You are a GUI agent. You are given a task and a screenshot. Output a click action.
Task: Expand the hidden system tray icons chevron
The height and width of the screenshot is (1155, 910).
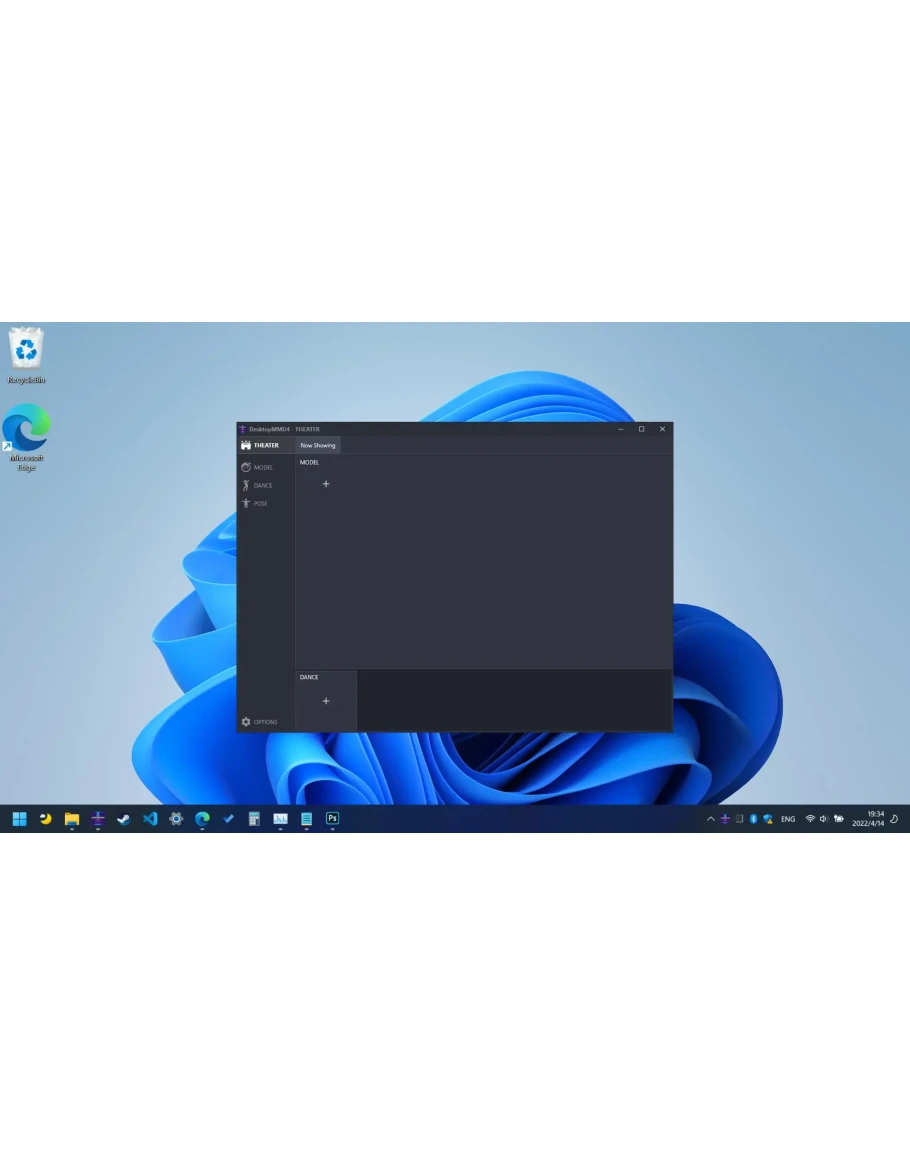tap(711, 819)
